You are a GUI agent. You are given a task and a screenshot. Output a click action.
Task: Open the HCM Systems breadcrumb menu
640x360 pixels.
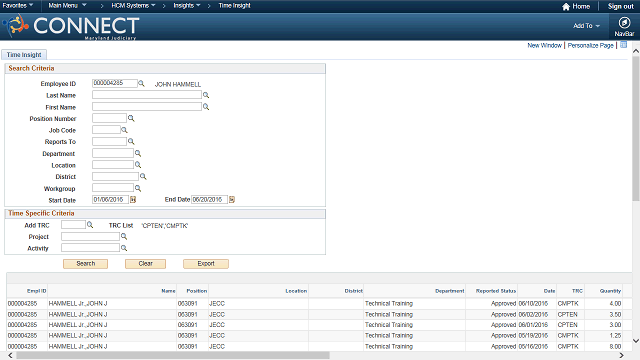click(133, 6)
